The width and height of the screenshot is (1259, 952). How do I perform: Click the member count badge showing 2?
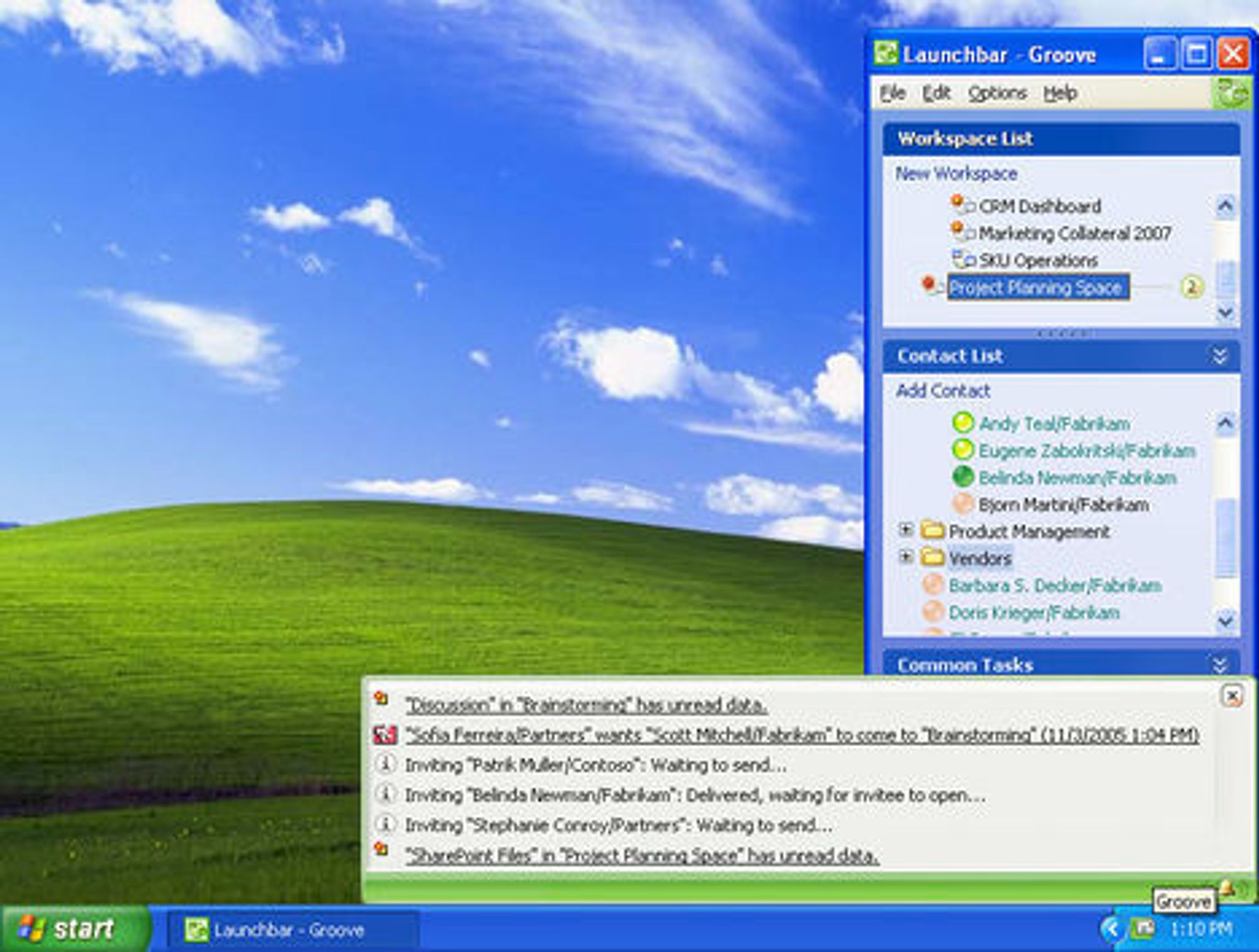[x=1191, y=287]
